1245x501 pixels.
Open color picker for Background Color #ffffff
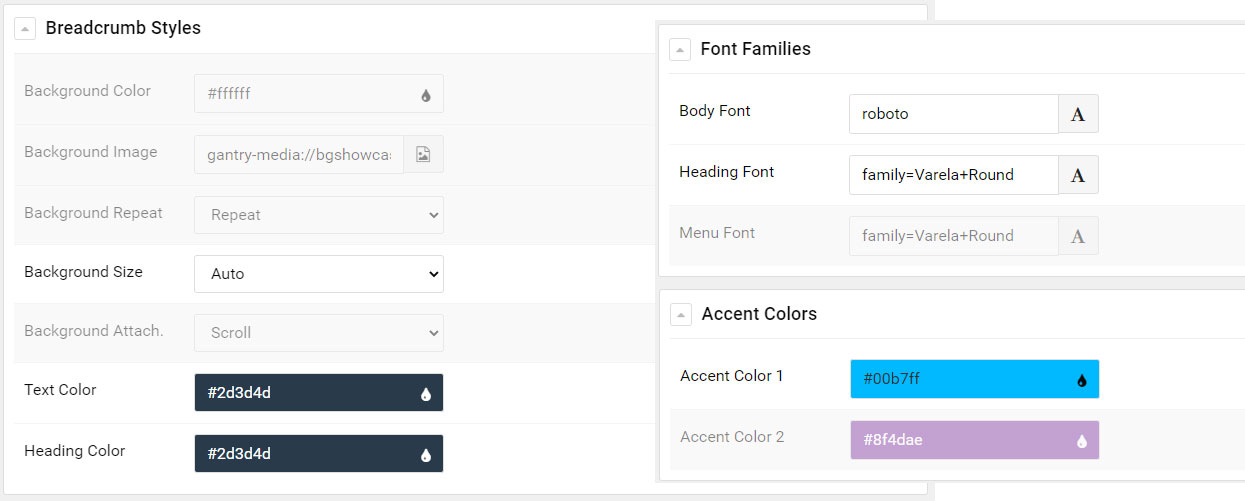tap(426, 95)
